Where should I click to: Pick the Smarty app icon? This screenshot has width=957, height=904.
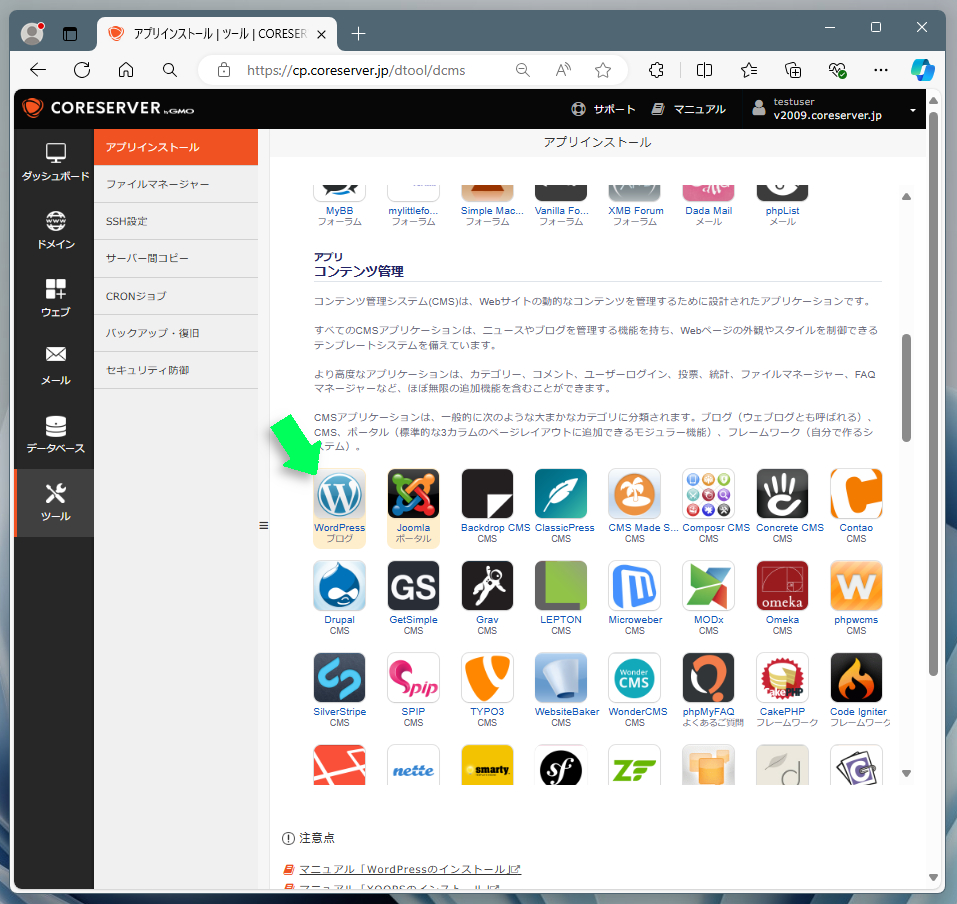(487, 765)
